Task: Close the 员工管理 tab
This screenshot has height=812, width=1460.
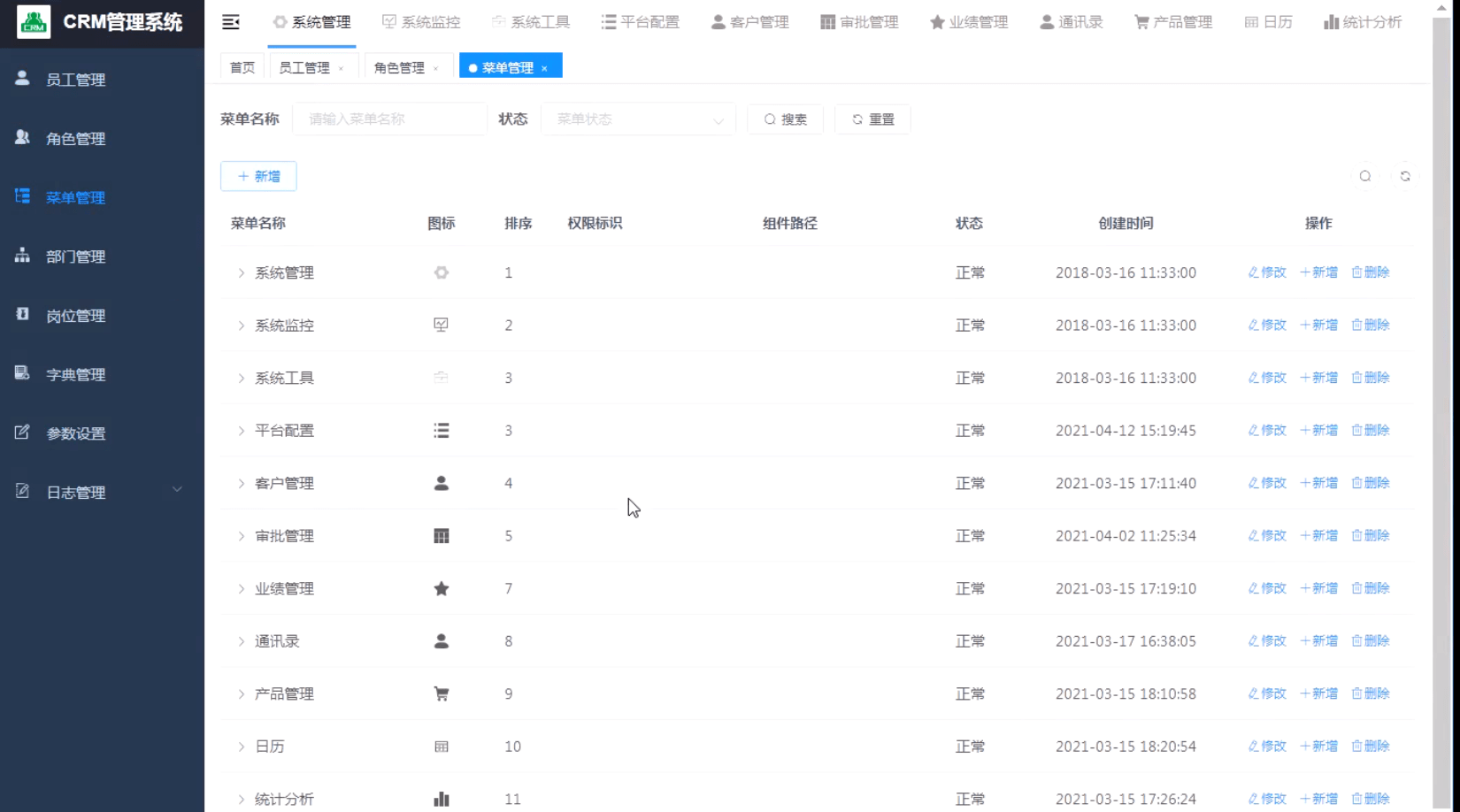Action: (x=341, y=68)
